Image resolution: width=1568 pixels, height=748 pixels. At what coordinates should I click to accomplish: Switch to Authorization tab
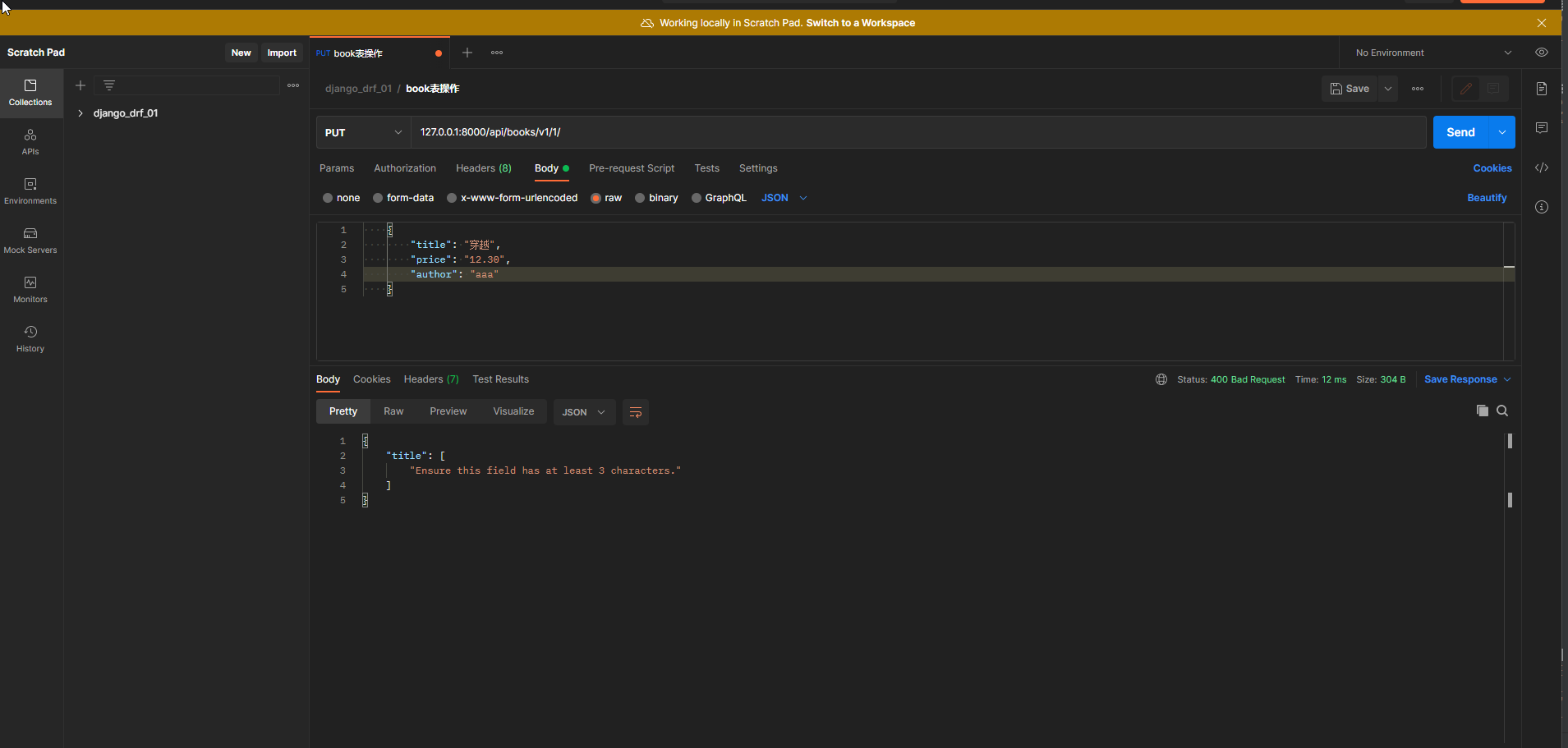405,168
